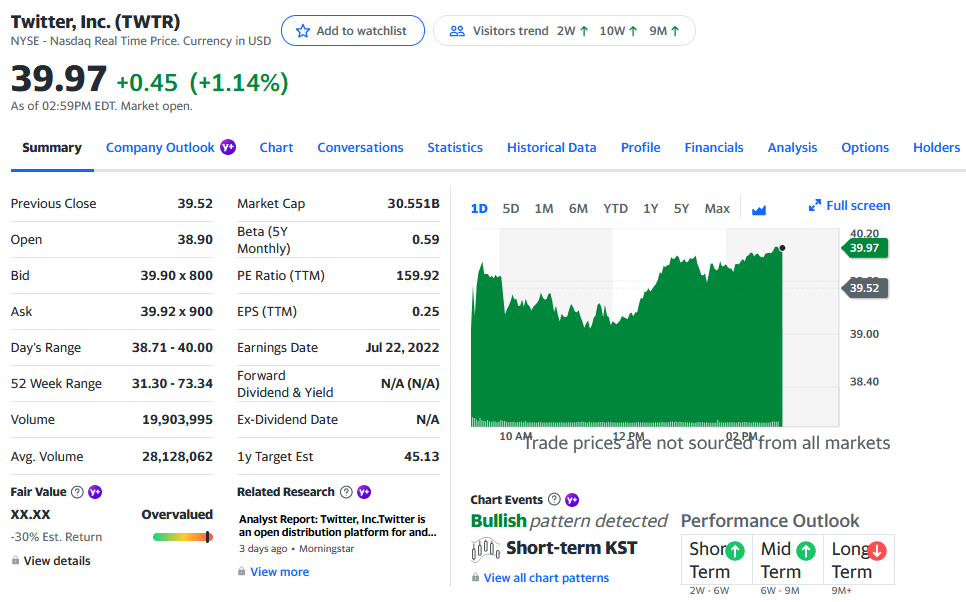966x602 pixels.
Task: Switch to the Financials tab
Action: coord(714,147)
